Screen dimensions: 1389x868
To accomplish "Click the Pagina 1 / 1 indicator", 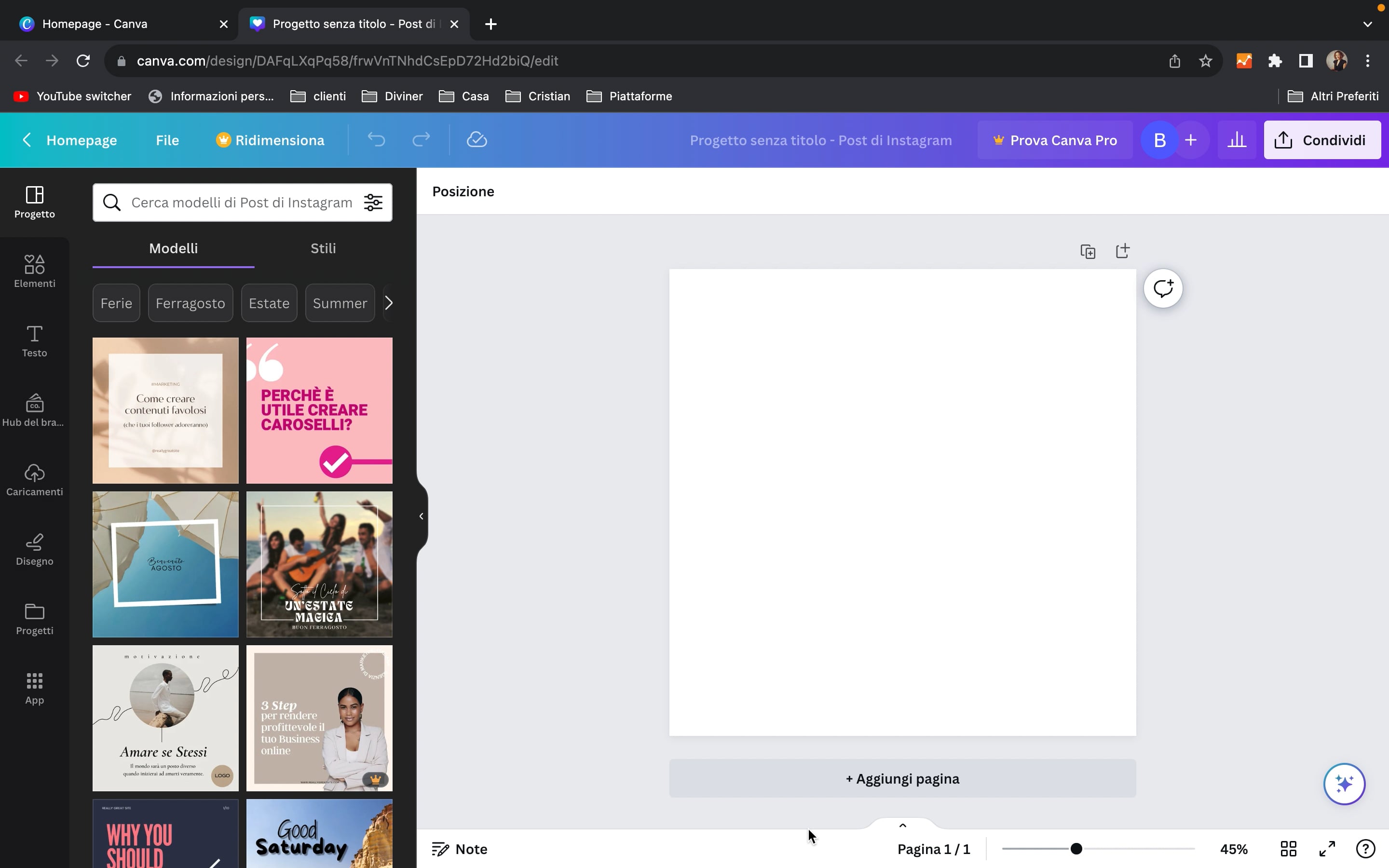I will coord(934,849).
